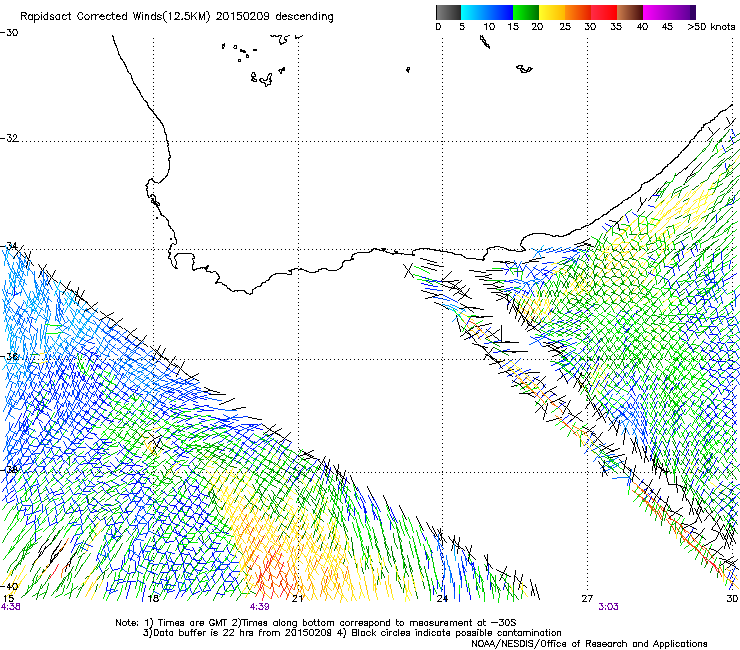Click the yellow 20-25 knots legend swatch
The width and height of the screenshot is (740, 650).
coord(552,12)
